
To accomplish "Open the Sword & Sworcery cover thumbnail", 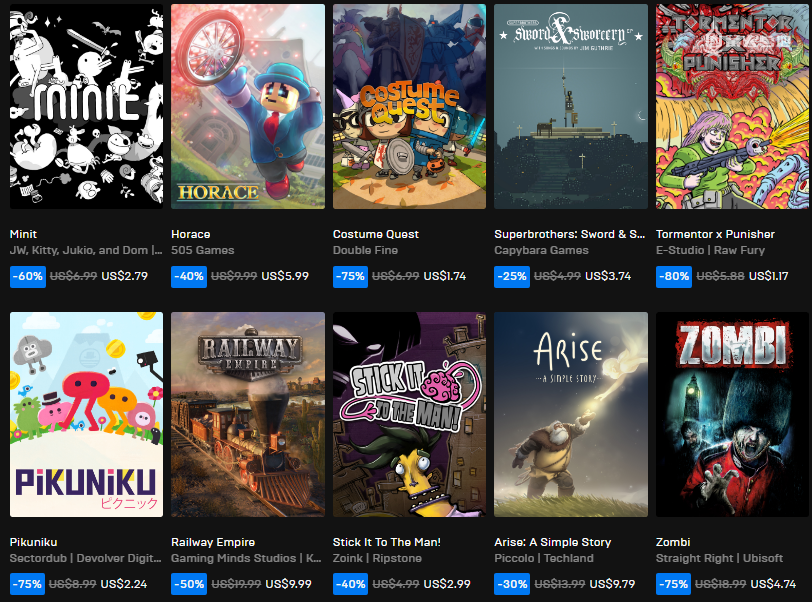I will tap(571, 107).
